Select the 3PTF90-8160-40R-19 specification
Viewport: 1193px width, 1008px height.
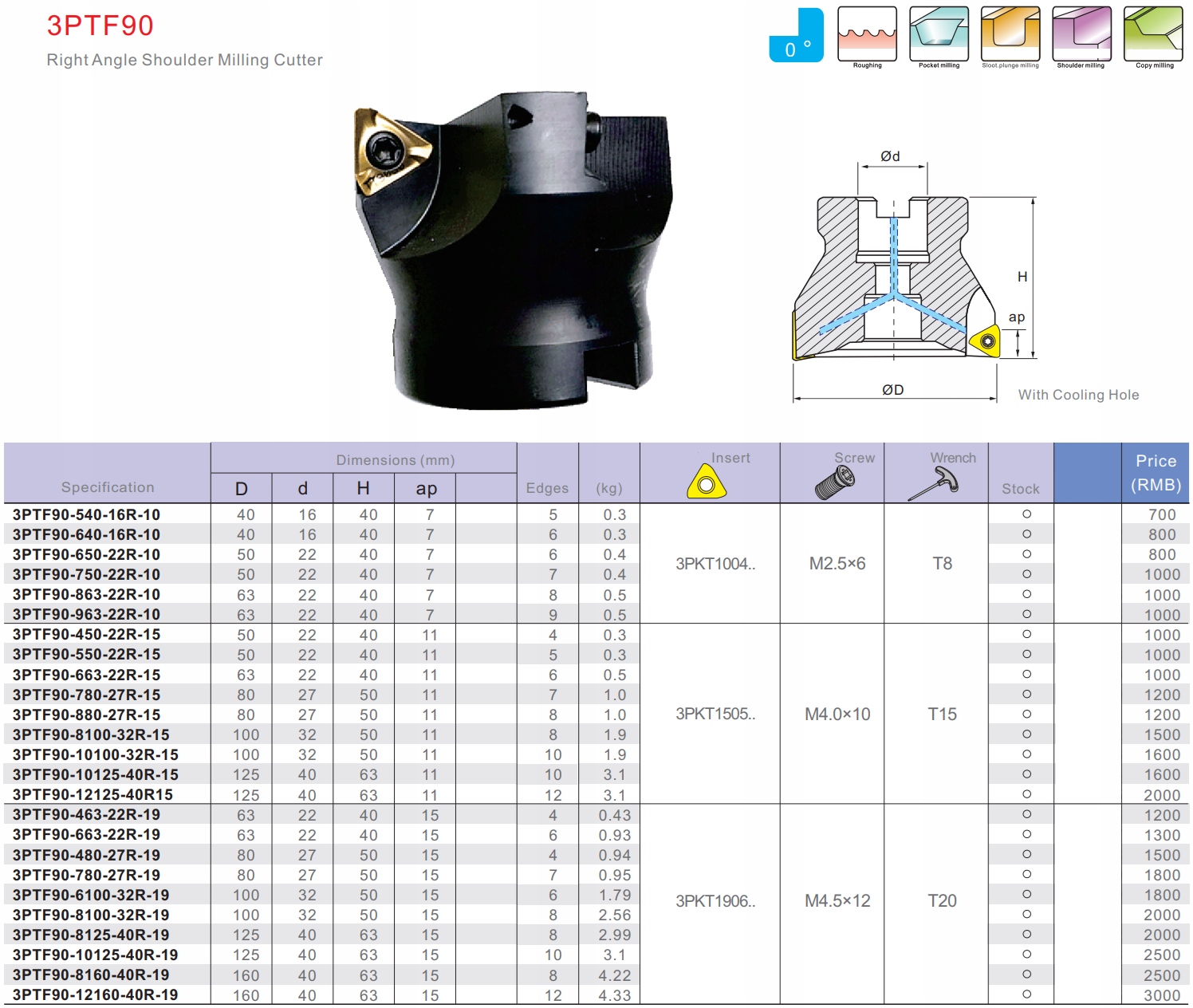coord(91,975)
